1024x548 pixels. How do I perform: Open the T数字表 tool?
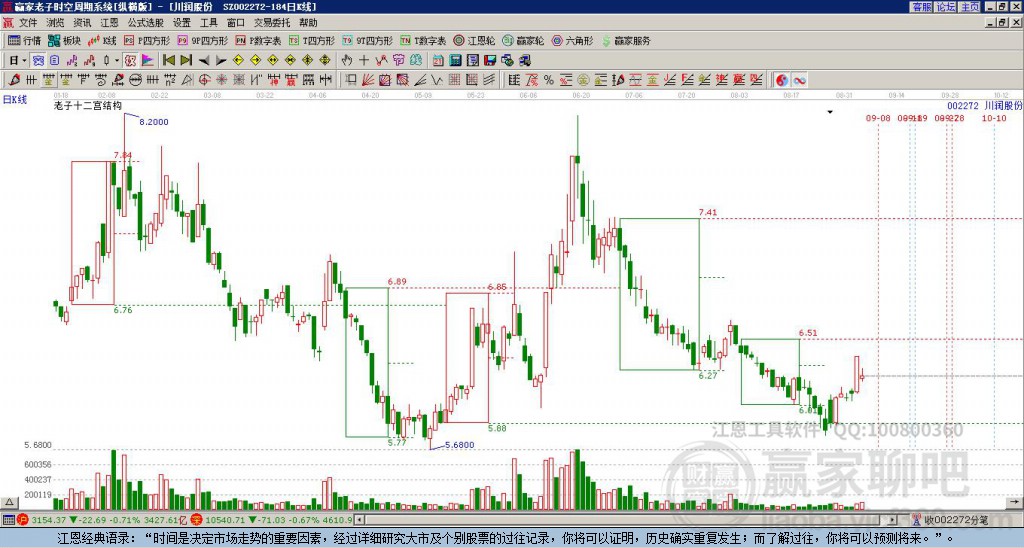423,40
